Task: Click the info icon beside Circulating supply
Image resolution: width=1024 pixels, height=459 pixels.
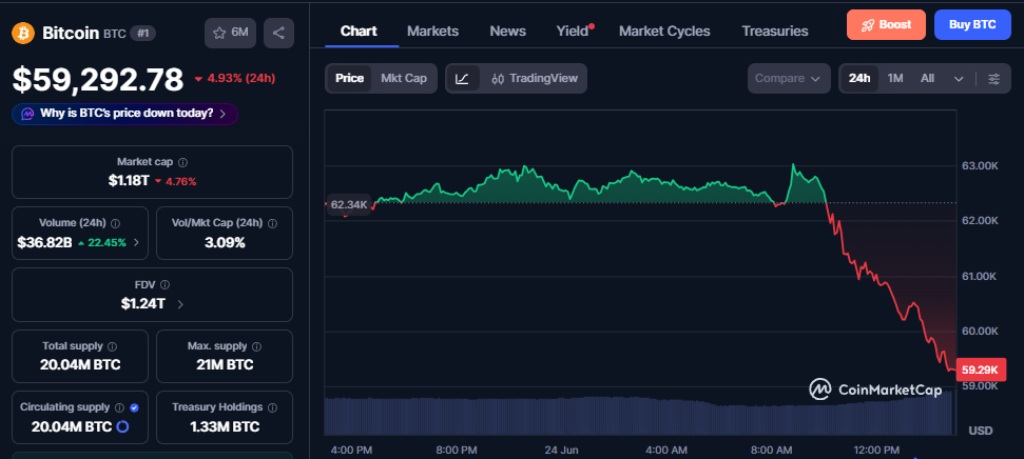Action: click(x=120, y=407)
